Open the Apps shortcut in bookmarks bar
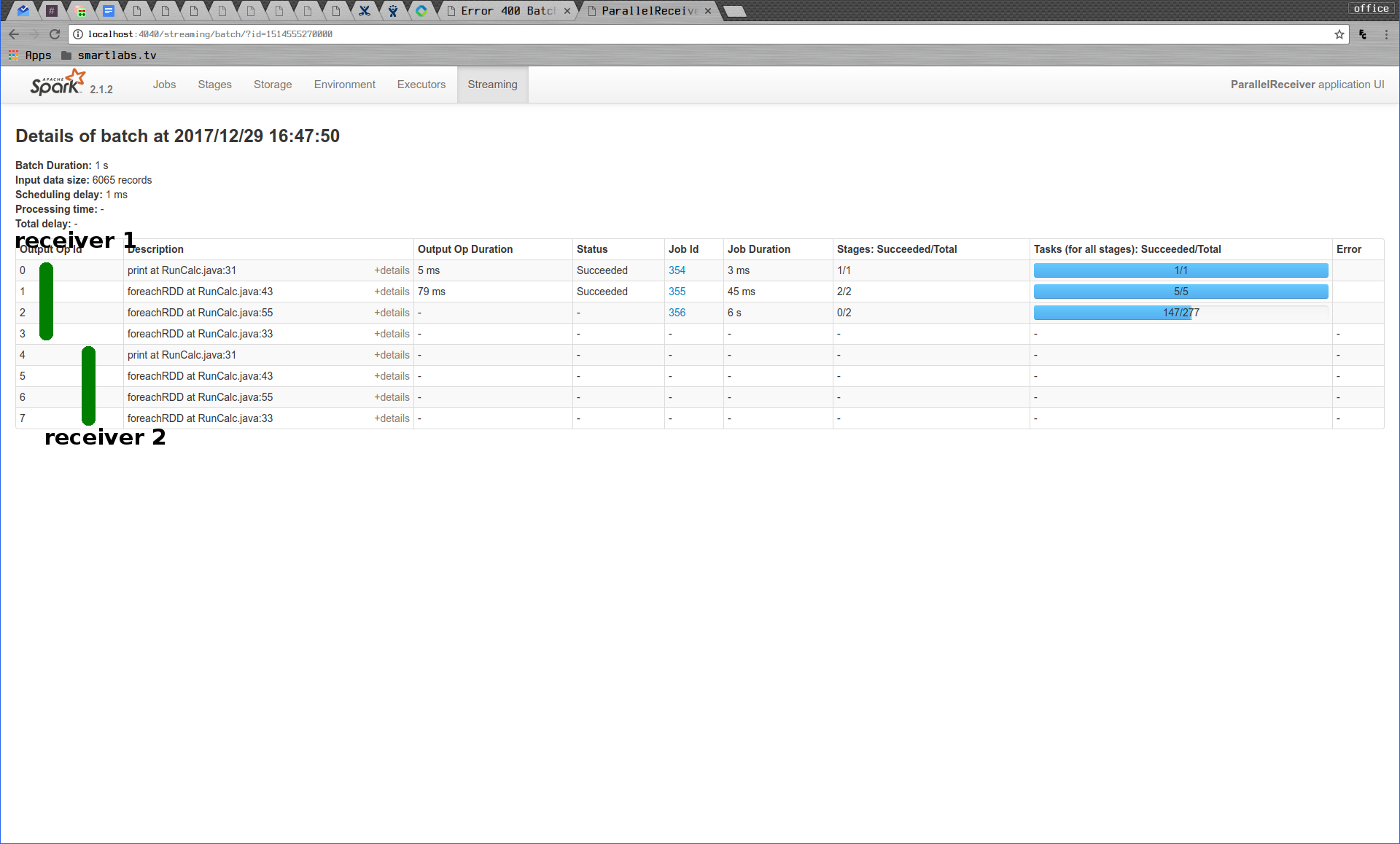1400x844 pixels. (30, 55)
